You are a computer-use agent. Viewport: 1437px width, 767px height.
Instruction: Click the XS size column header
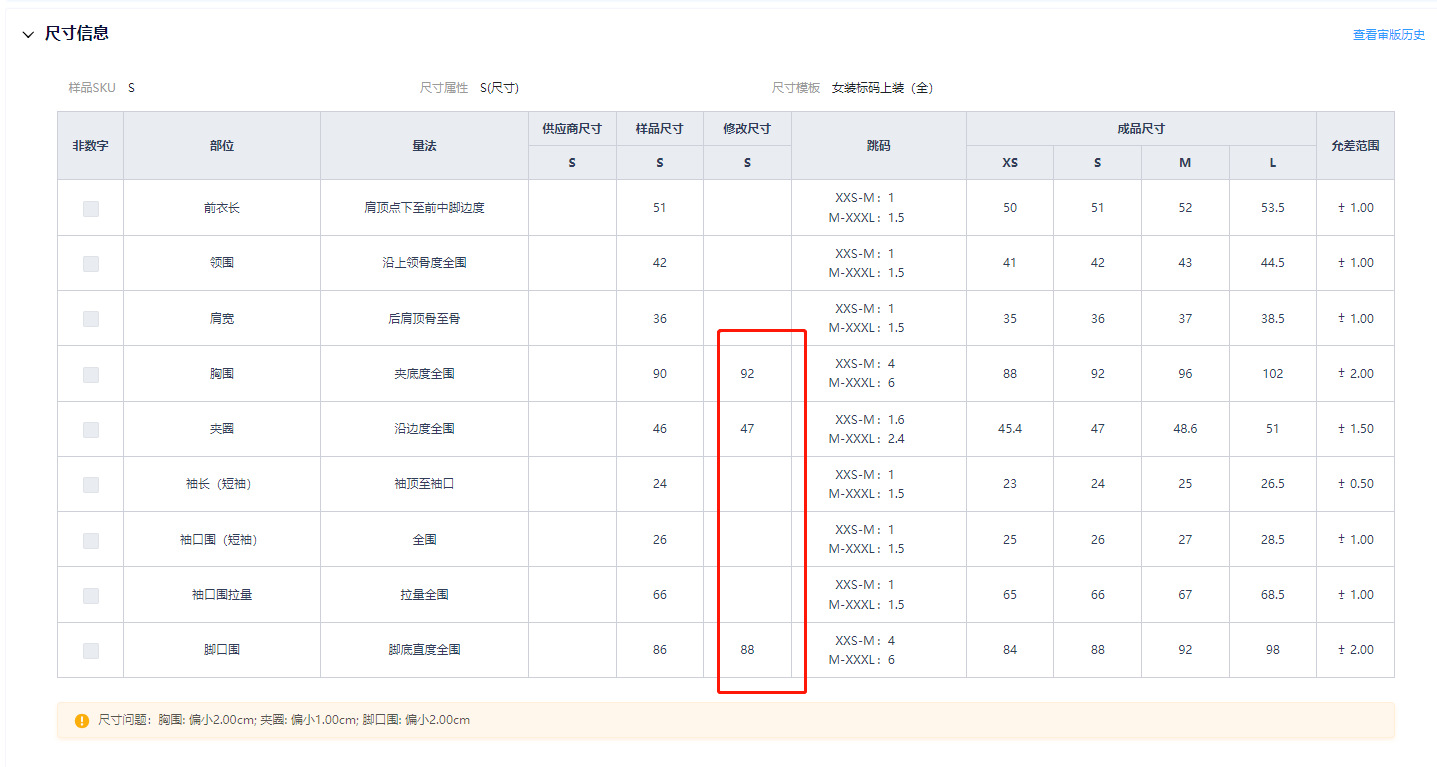coord(1010,163)
